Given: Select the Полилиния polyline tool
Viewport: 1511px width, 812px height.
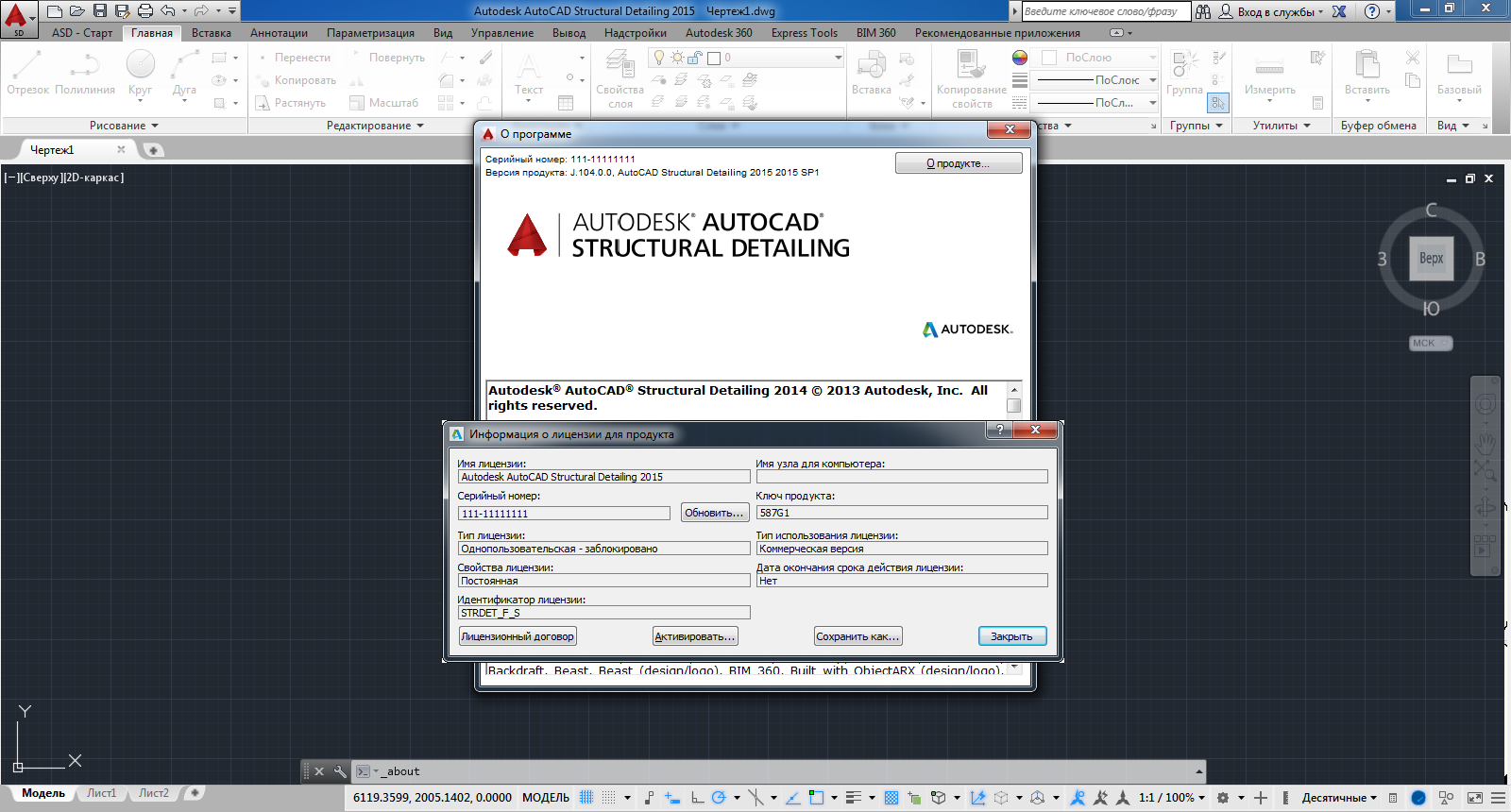Looking at the screenshot, I should 85,72.
